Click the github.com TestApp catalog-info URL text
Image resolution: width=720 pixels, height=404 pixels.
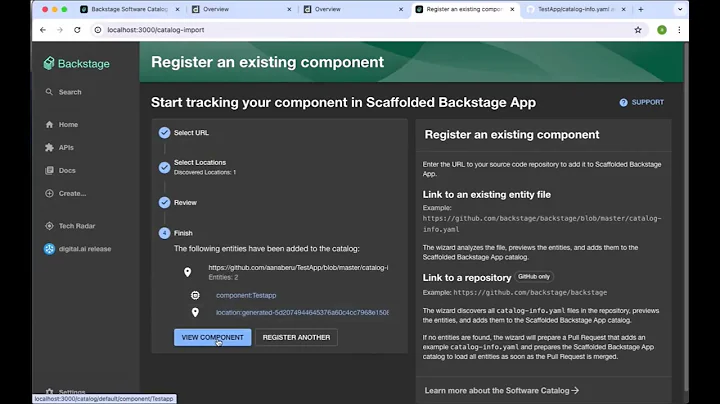tap(298, 268)
